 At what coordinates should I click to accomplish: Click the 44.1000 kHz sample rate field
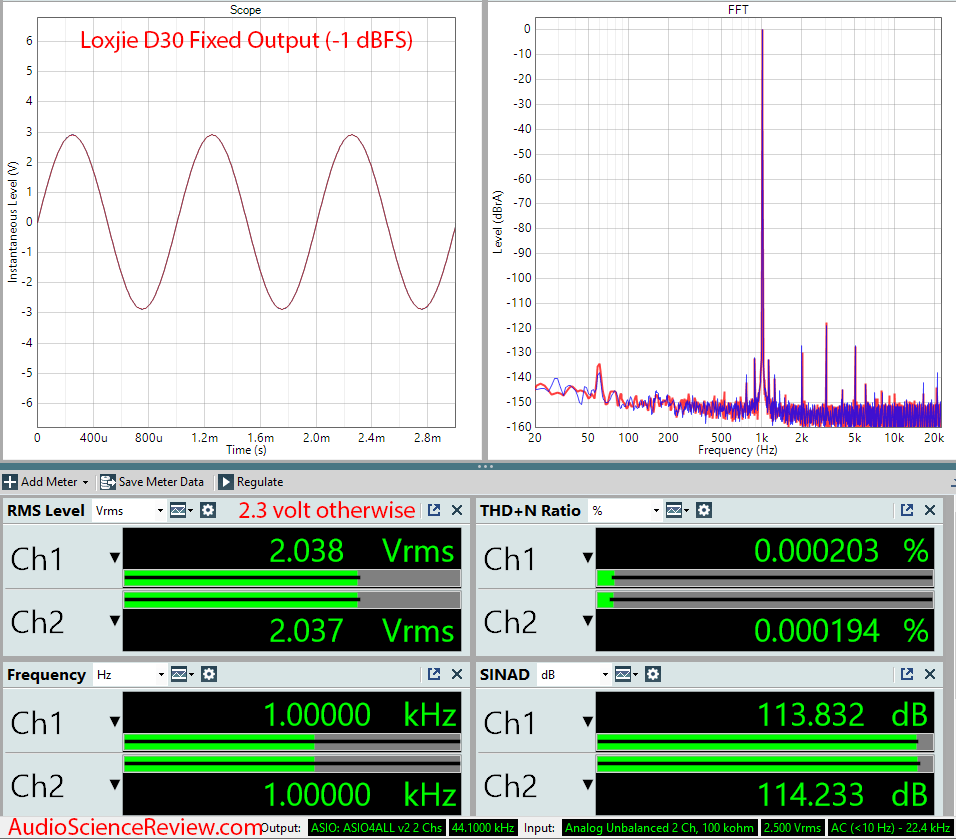coord(483,828)
